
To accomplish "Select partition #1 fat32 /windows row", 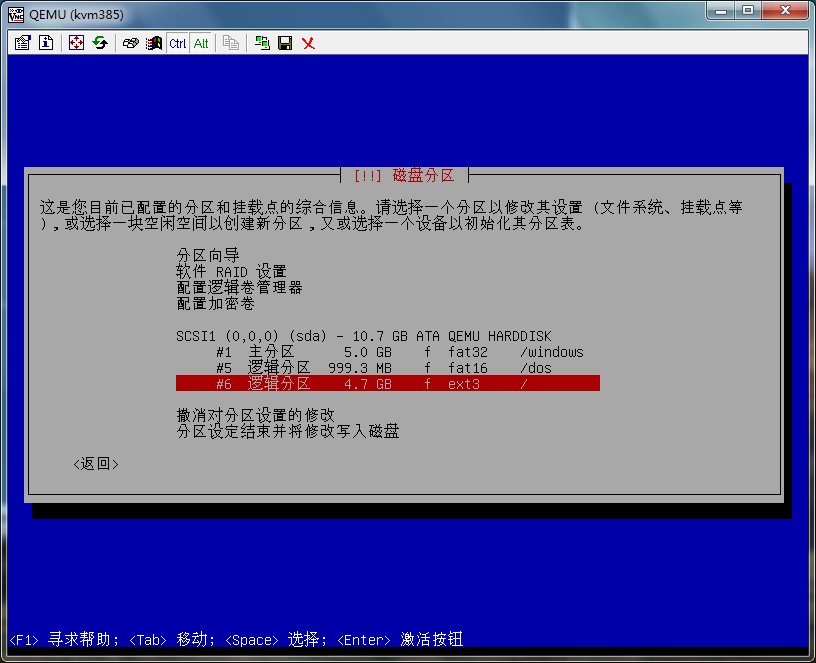I will pos(388,352).
